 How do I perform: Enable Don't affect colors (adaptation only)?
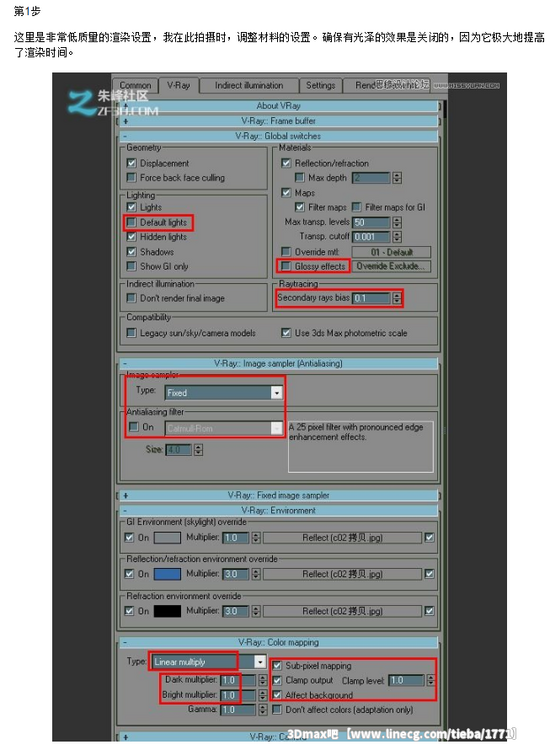point(277,709)
